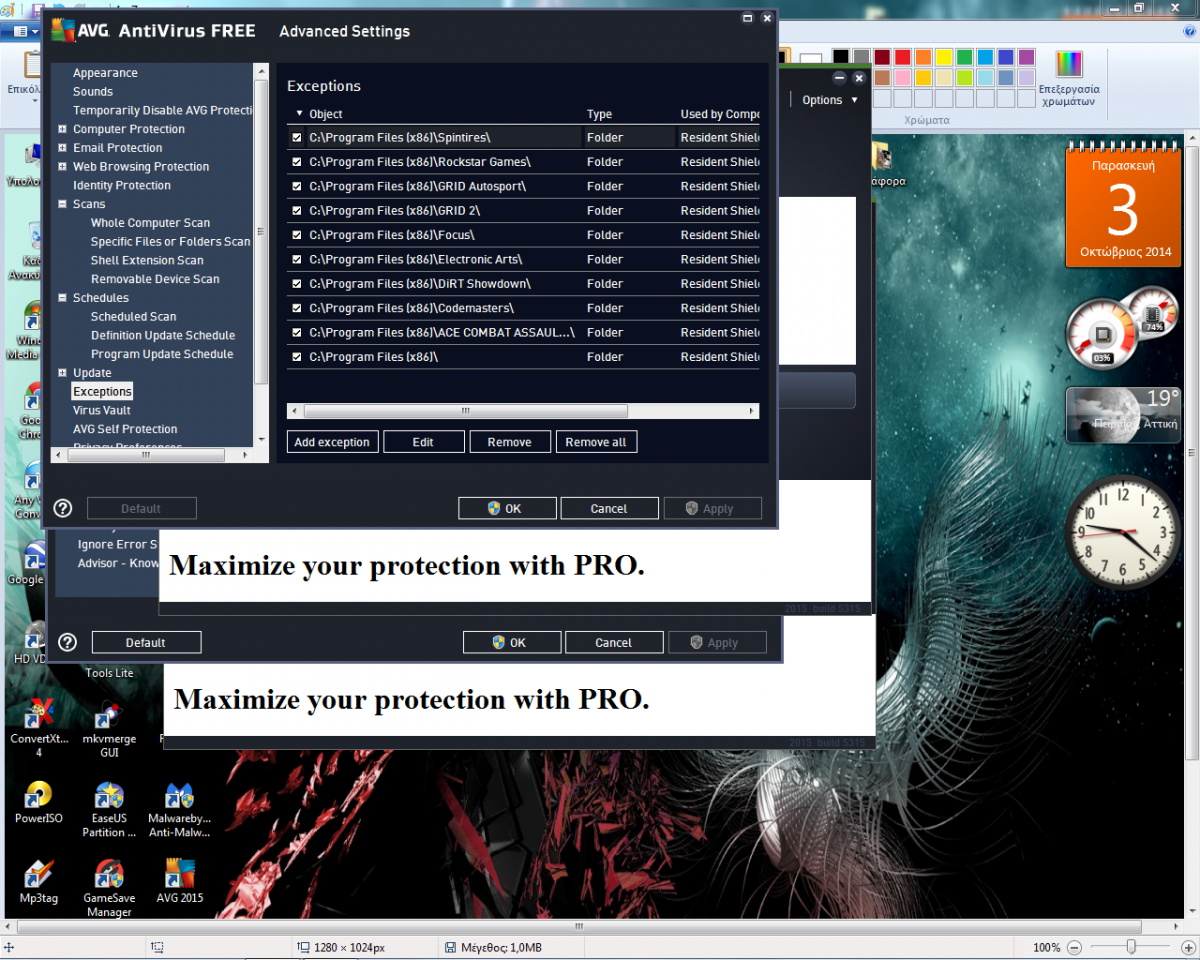
Task: Expand the Update tree node
Action: click(62, 373)
